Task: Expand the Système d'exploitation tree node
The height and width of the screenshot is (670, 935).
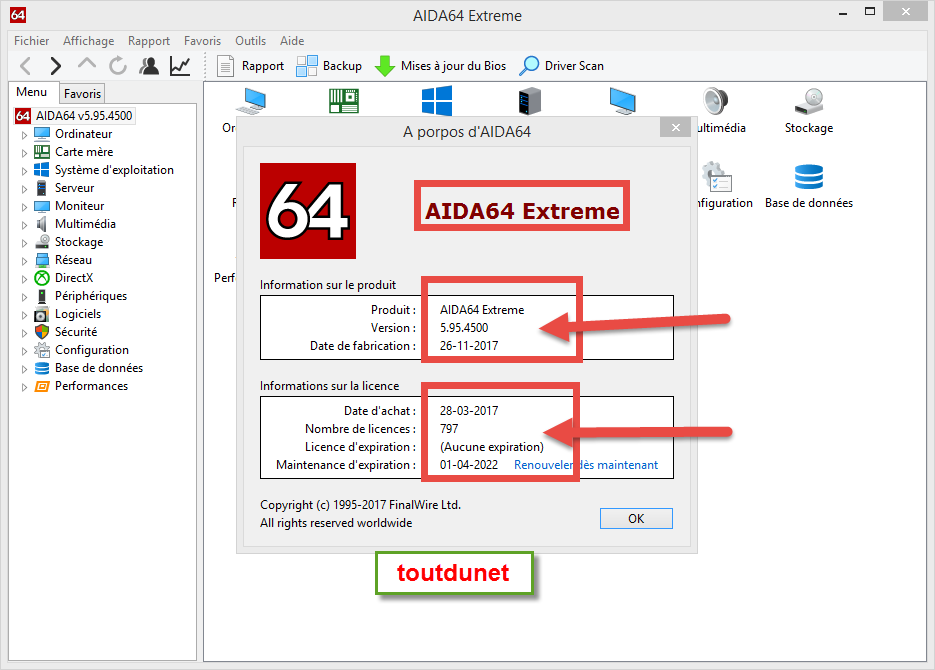Action: click(x=24, y=170)
